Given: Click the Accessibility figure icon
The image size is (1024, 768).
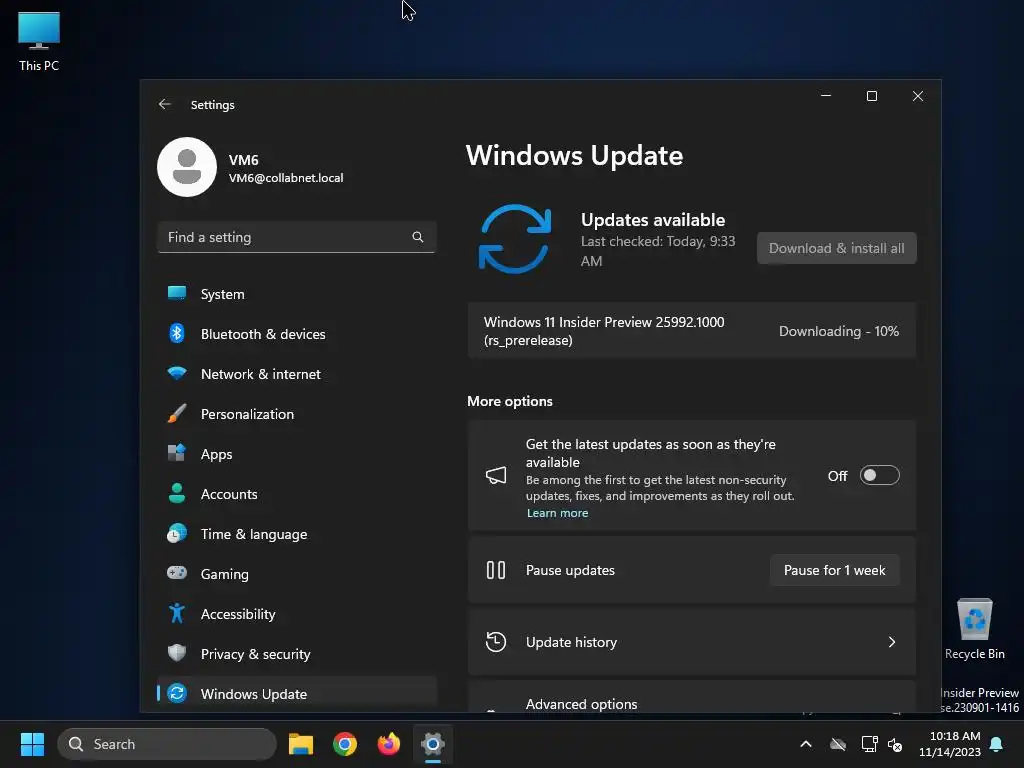Looking at the screenshot, I should pos(176,613).
